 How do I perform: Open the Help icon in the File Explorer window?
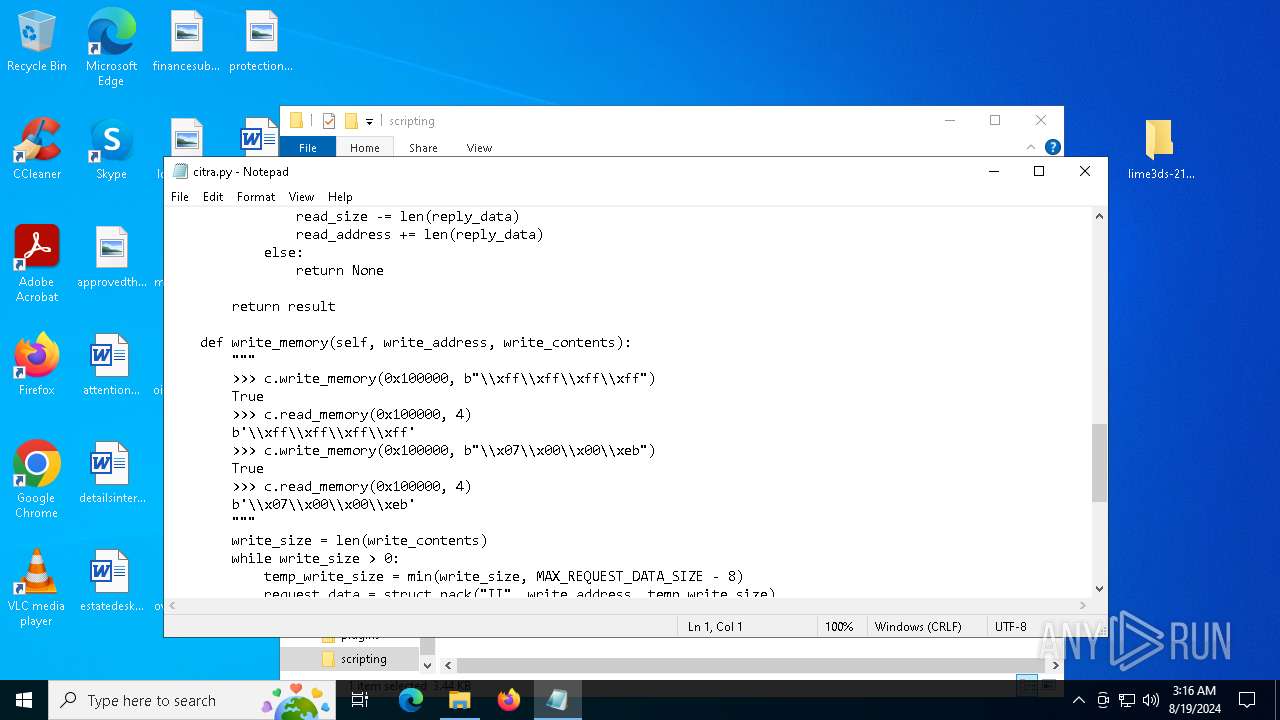coord(1052,147)
